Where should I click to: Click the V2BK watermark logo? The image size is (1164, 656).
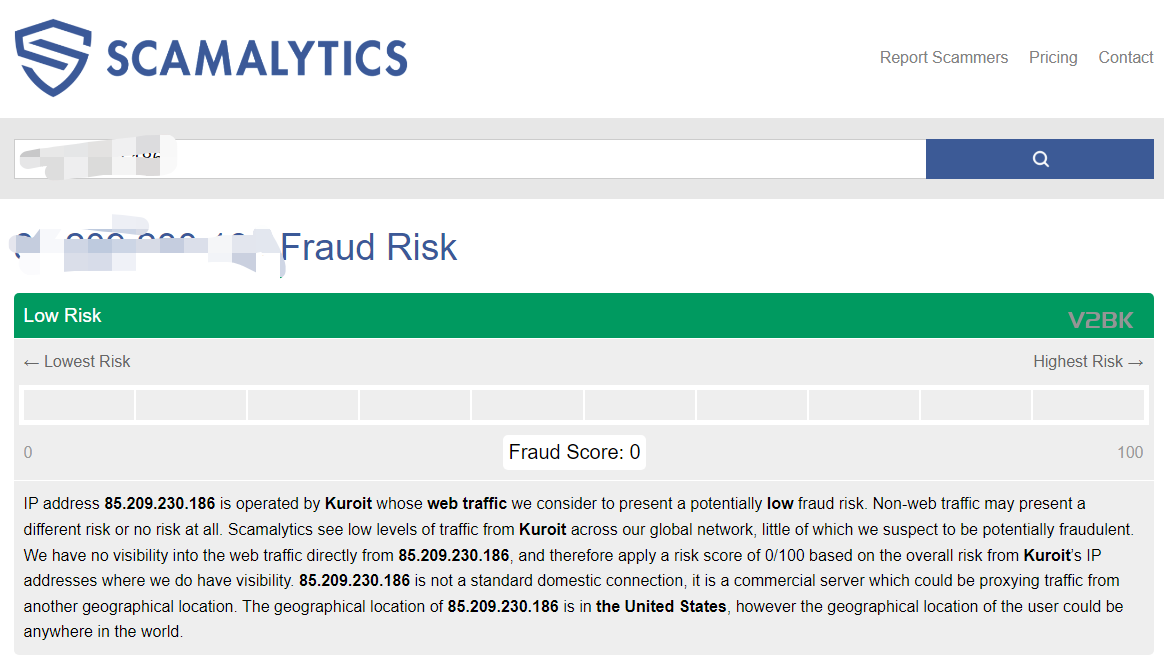(1100, 320)
